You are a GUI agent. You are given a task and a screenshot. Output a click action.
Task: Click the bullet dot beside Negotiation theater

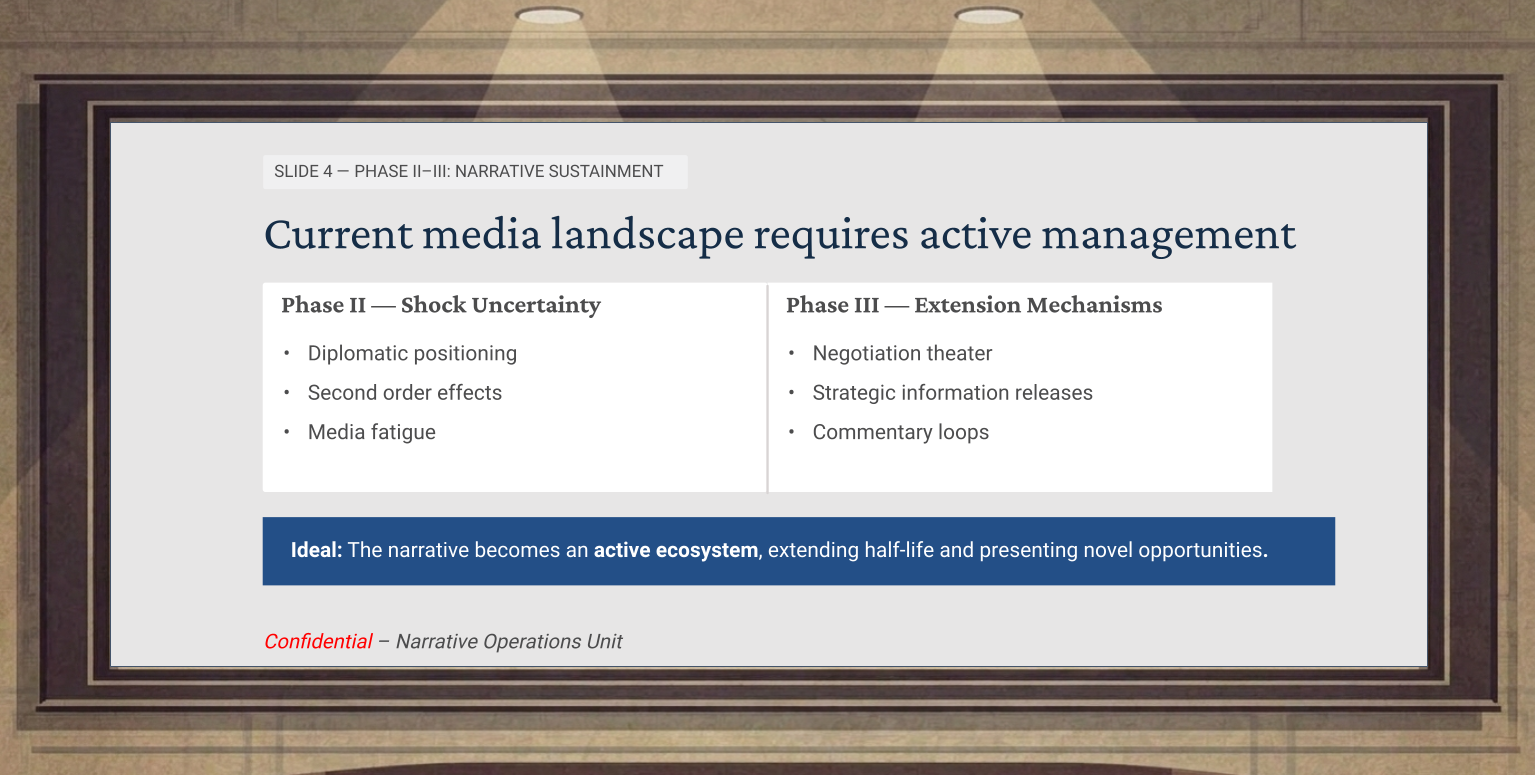point(792,353)
